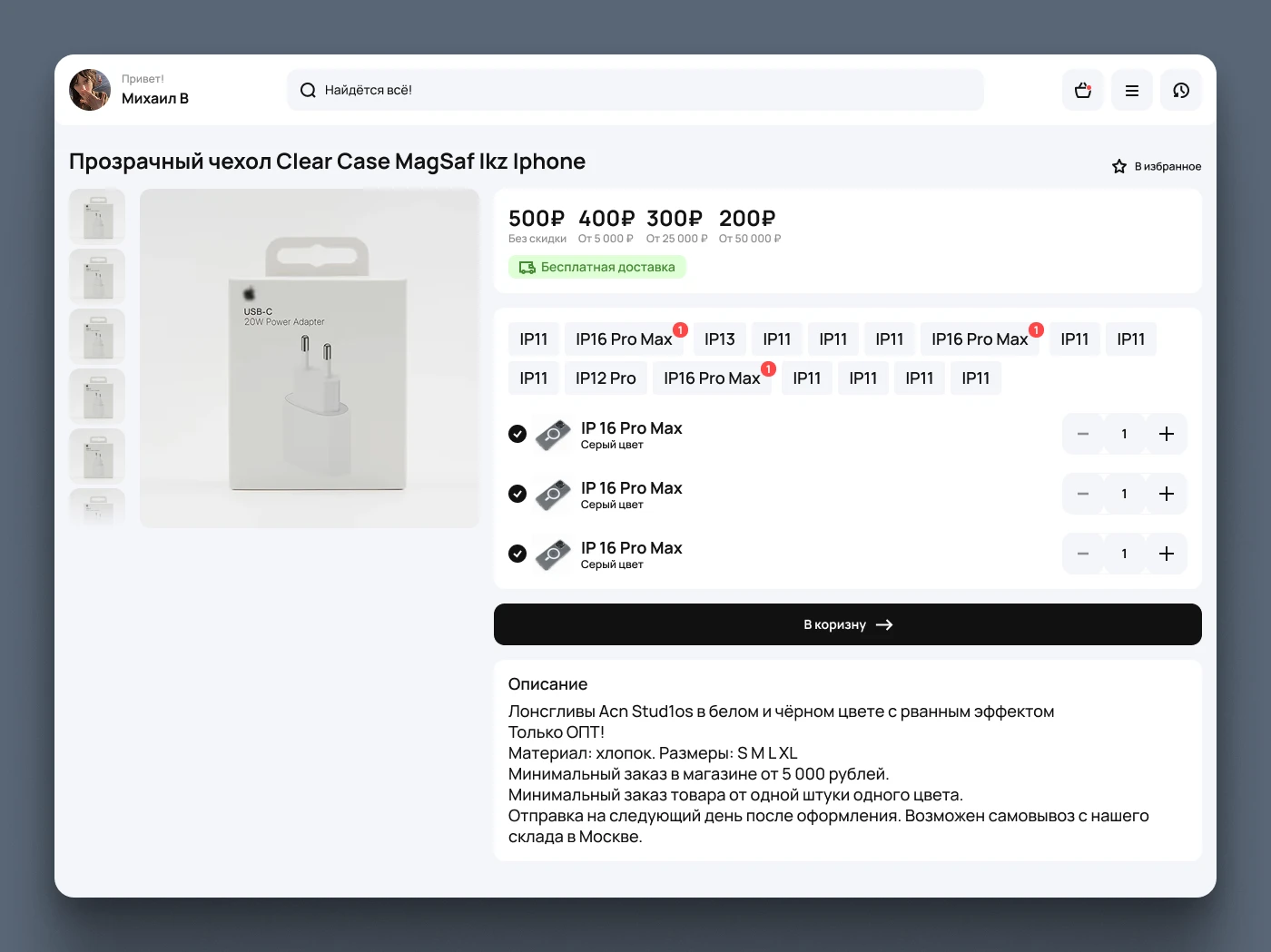Click the magnifier icon in search bar
Image resolution: width=1271 pixels, height=952 pixels.
[x=308, y=90]
